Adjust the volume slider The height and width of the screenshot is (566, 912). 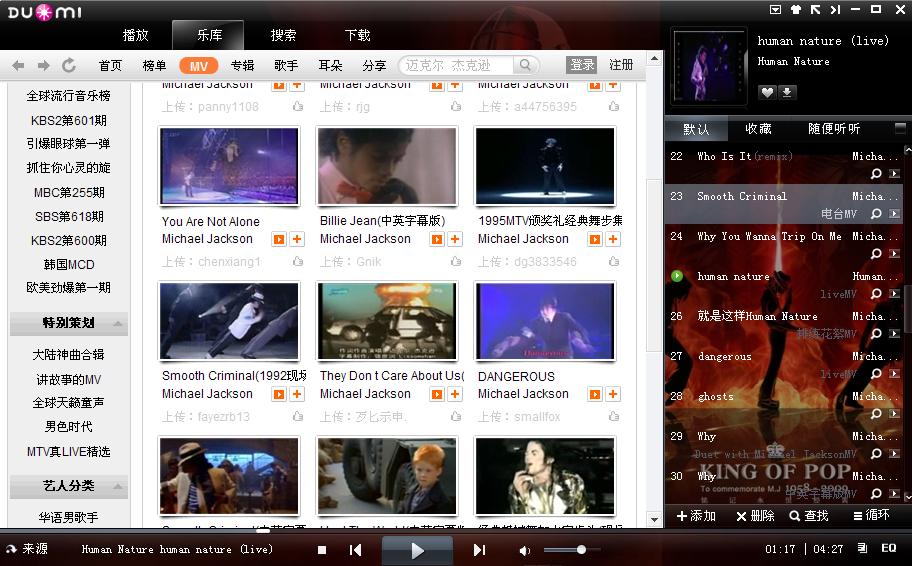[x=573, y=550]
